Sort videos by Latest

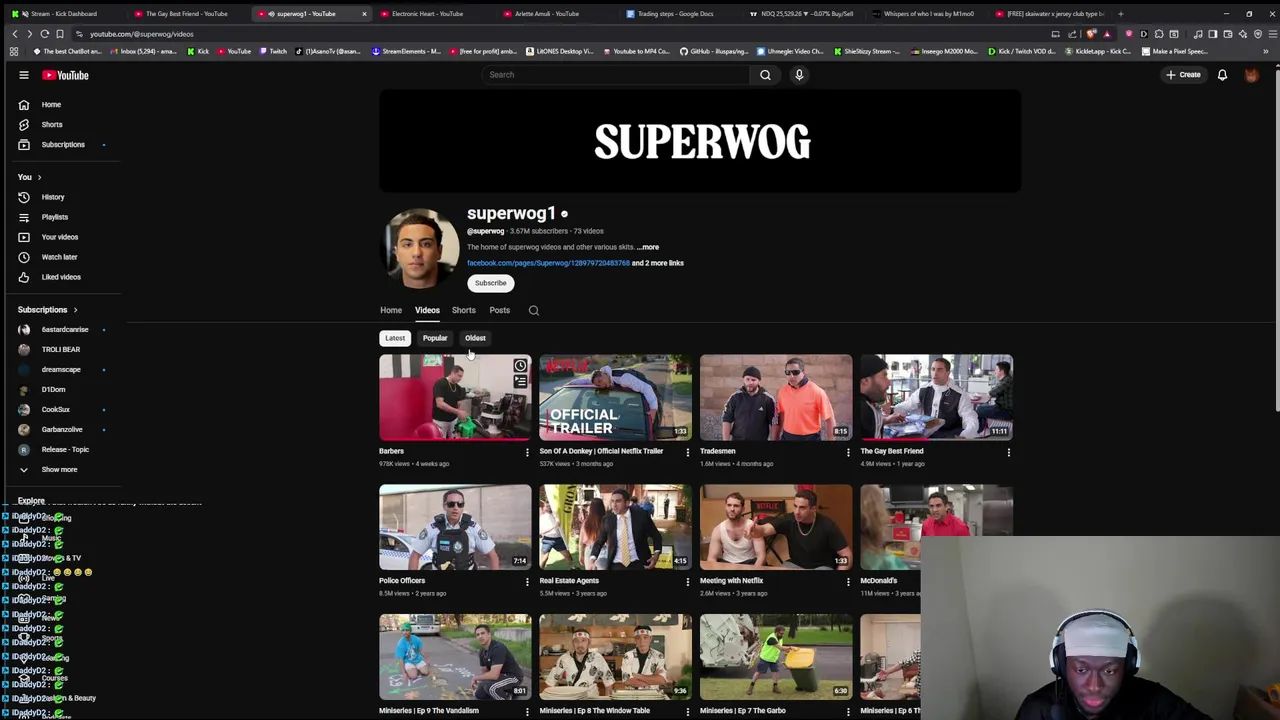[x=395, y=338]
